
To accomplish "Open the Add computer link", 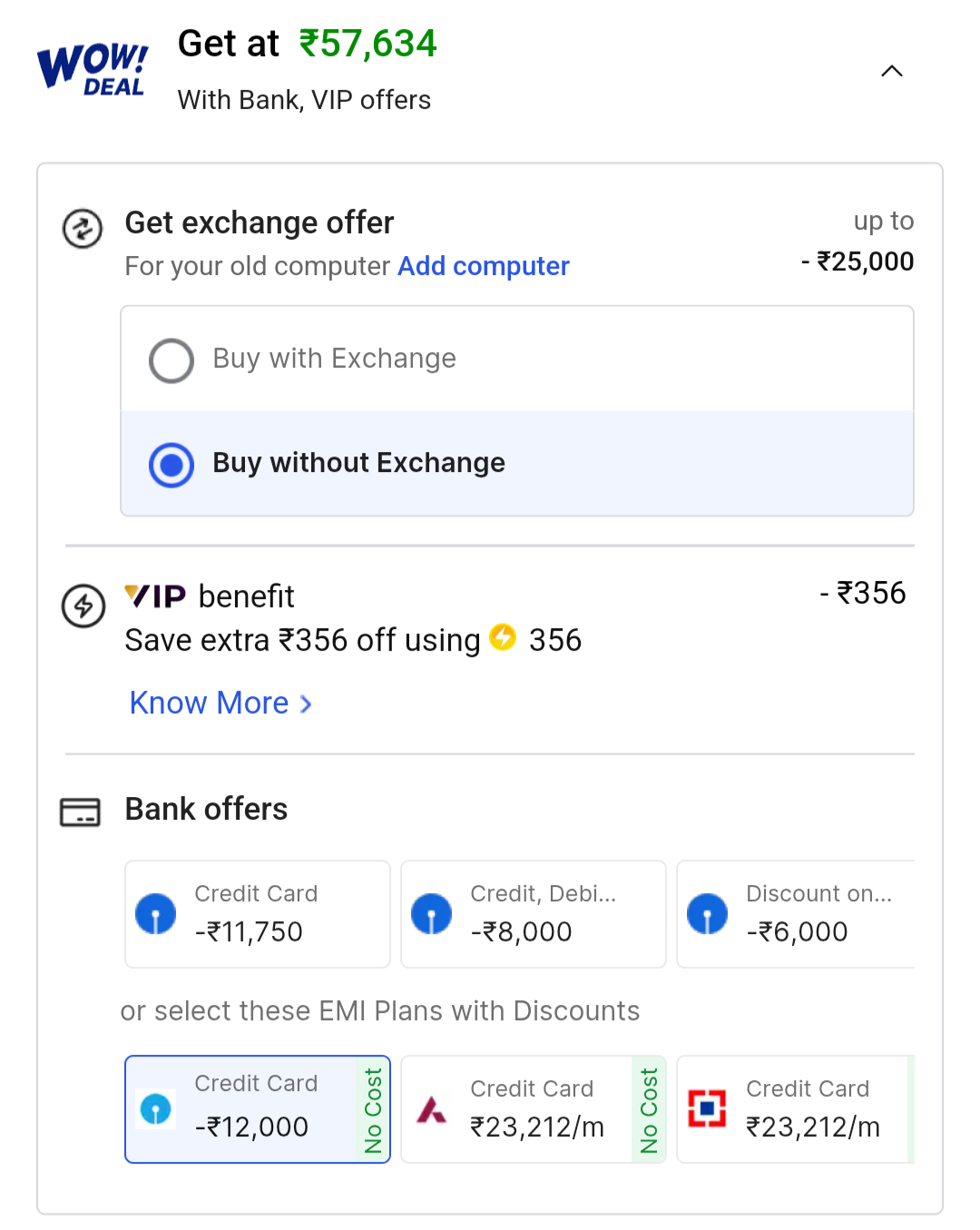I will 483,266.
